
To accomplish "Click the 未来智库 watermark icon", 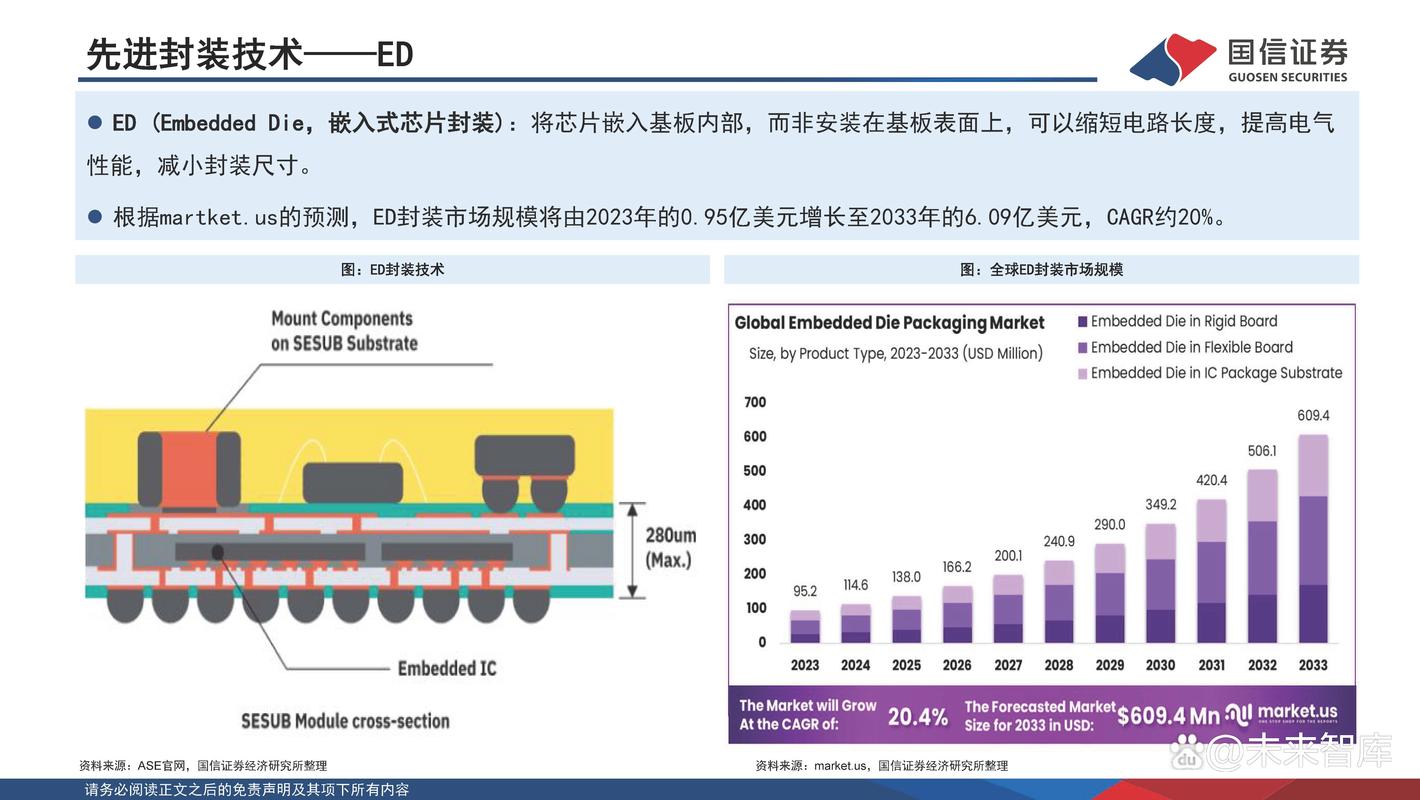I will coord(1188,750).
